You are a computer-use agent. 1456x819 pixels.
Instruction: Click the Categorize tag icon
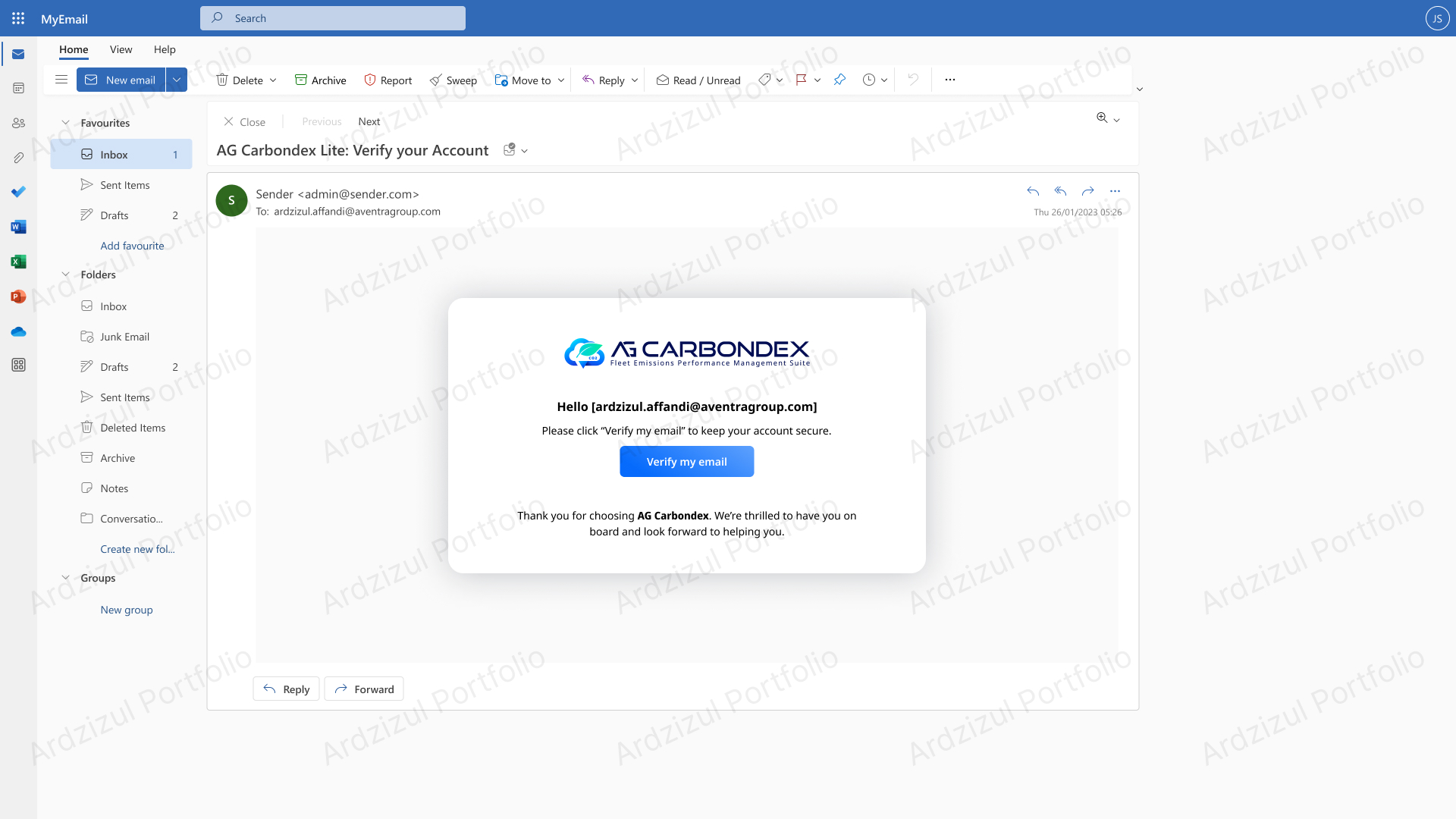(764, 80)
